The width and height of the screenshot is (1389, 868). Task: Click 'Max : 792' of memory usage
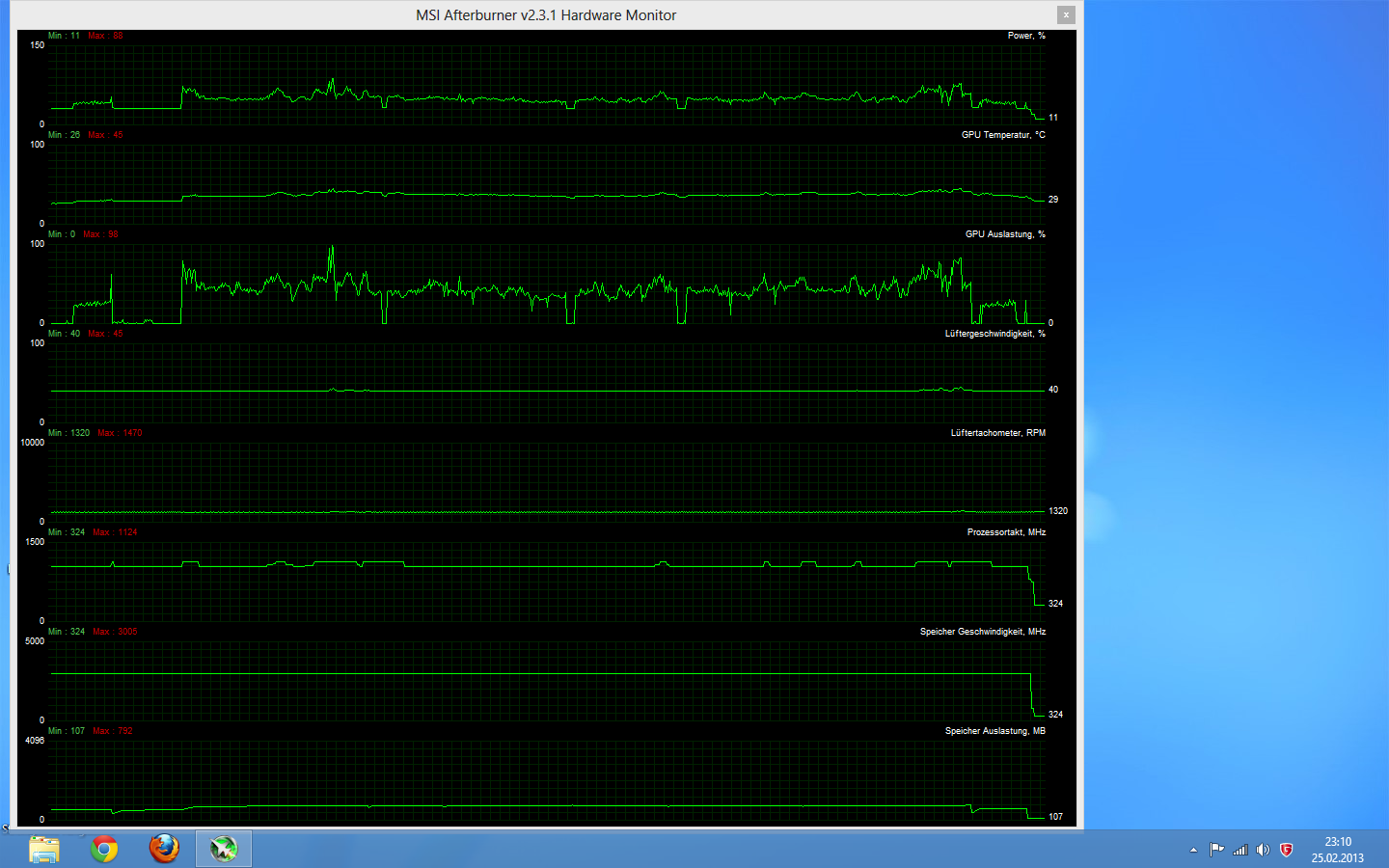(113, 731)
